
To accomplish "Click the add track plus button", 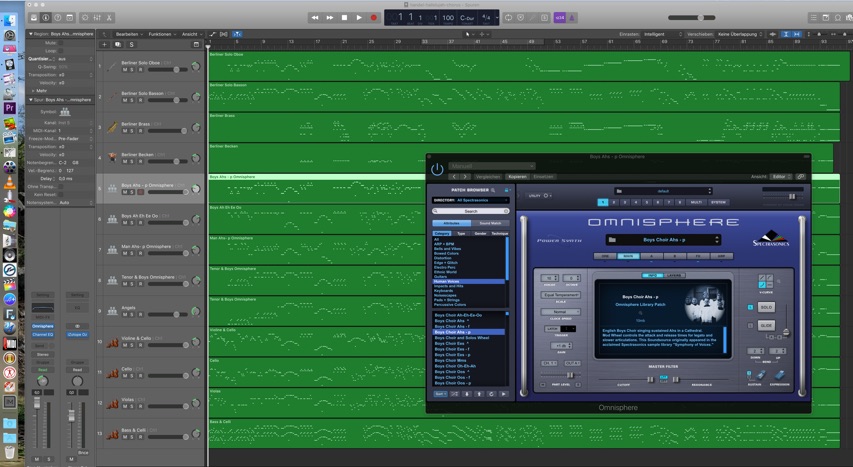I will pos(104,44).
